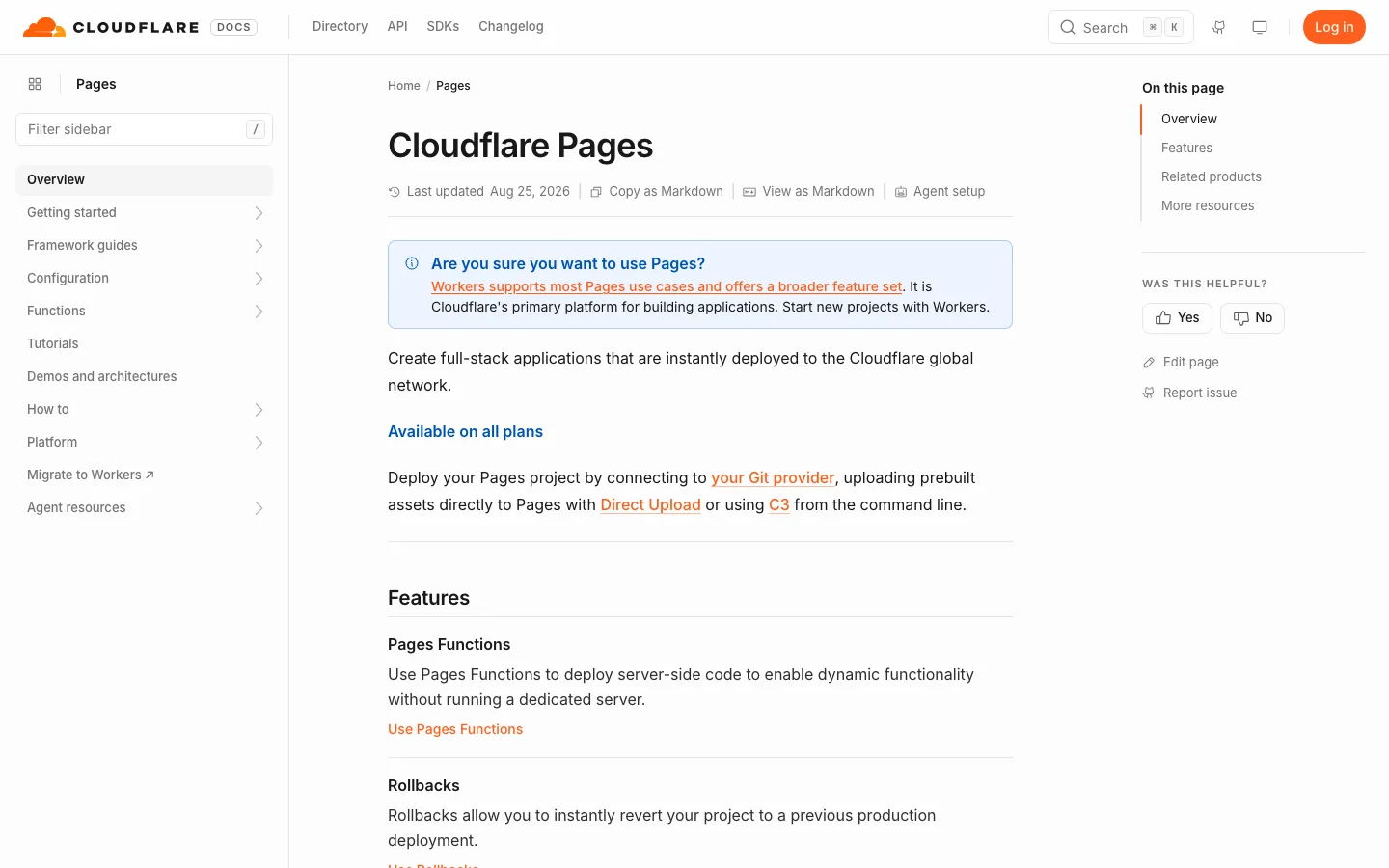
Task: Click the Report issue icon
Action: coord(1149,393)
